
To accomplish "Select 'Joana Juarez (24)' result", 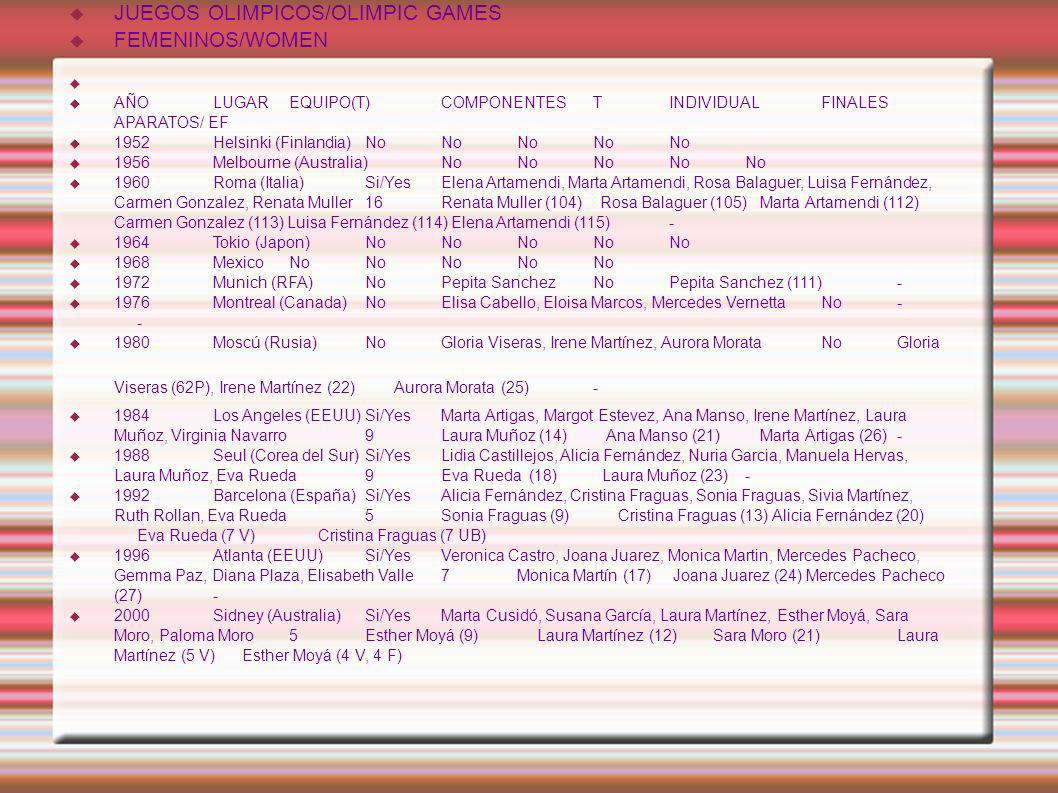I will pos(737,576).
